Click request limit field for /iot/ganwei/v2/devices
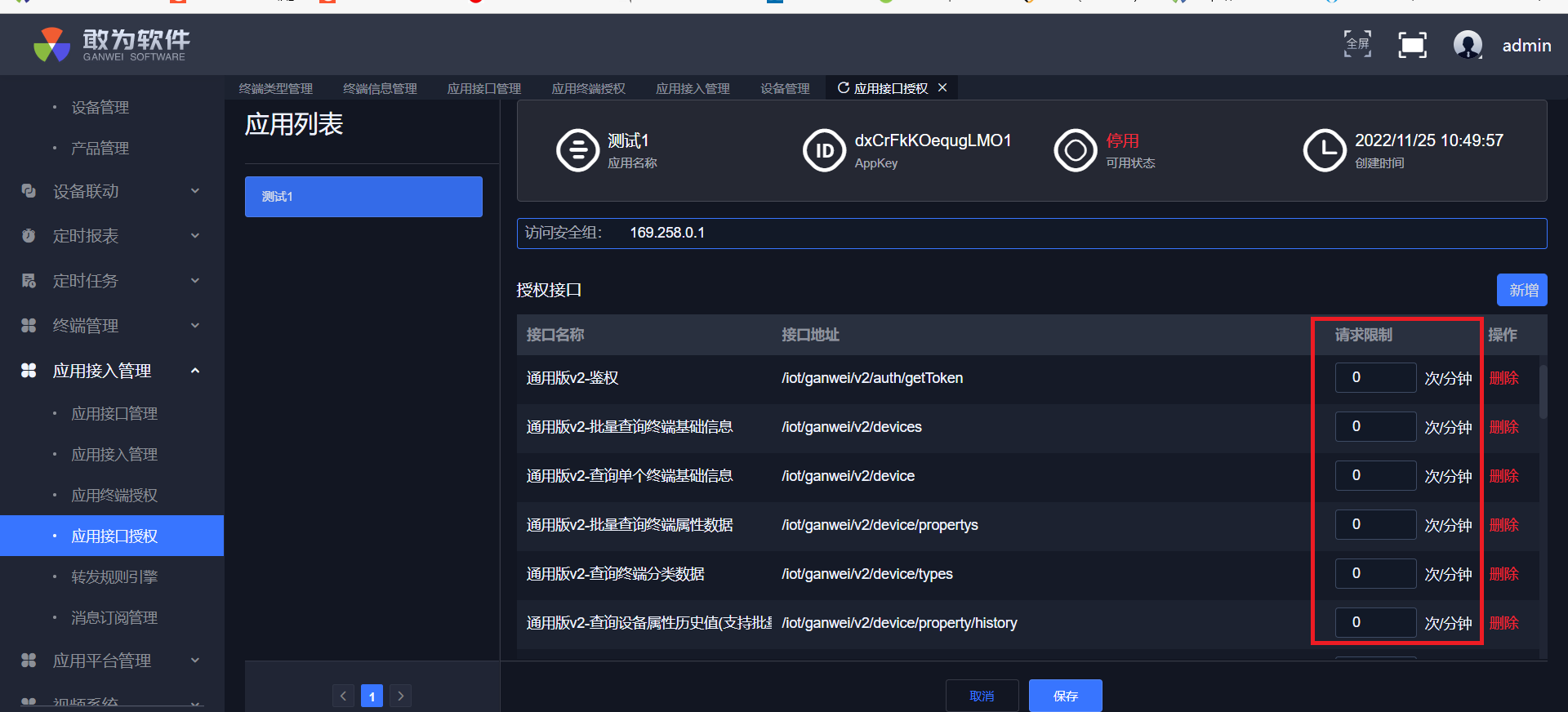This screenshot has height=712, width=1568. (1374, 426)
